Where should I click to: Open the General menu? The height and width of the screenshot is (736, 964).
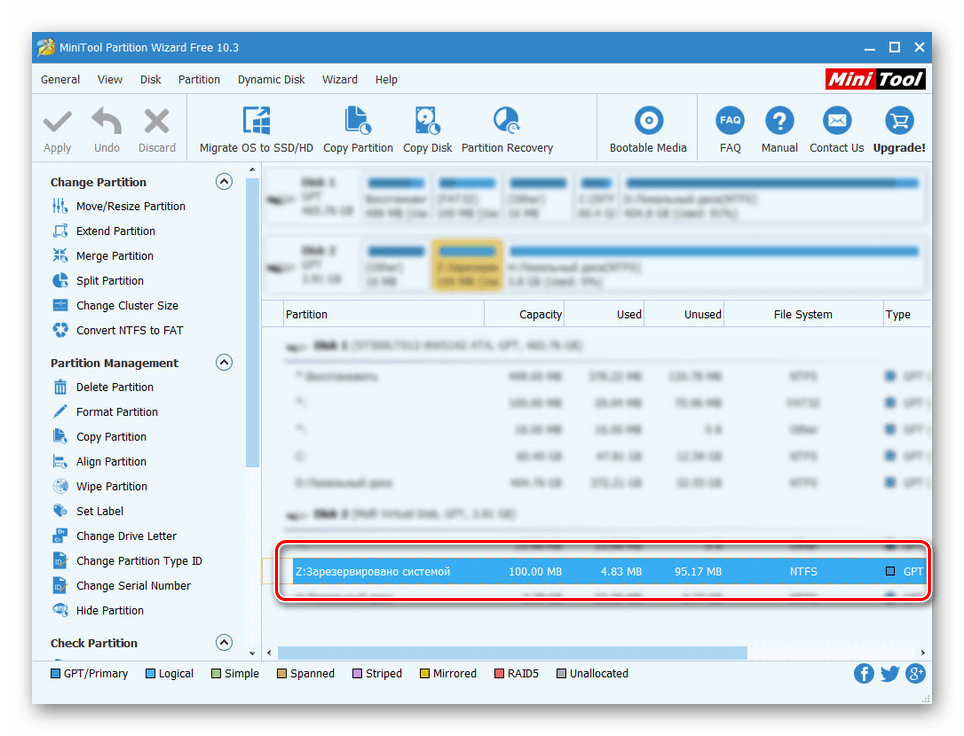60,79
